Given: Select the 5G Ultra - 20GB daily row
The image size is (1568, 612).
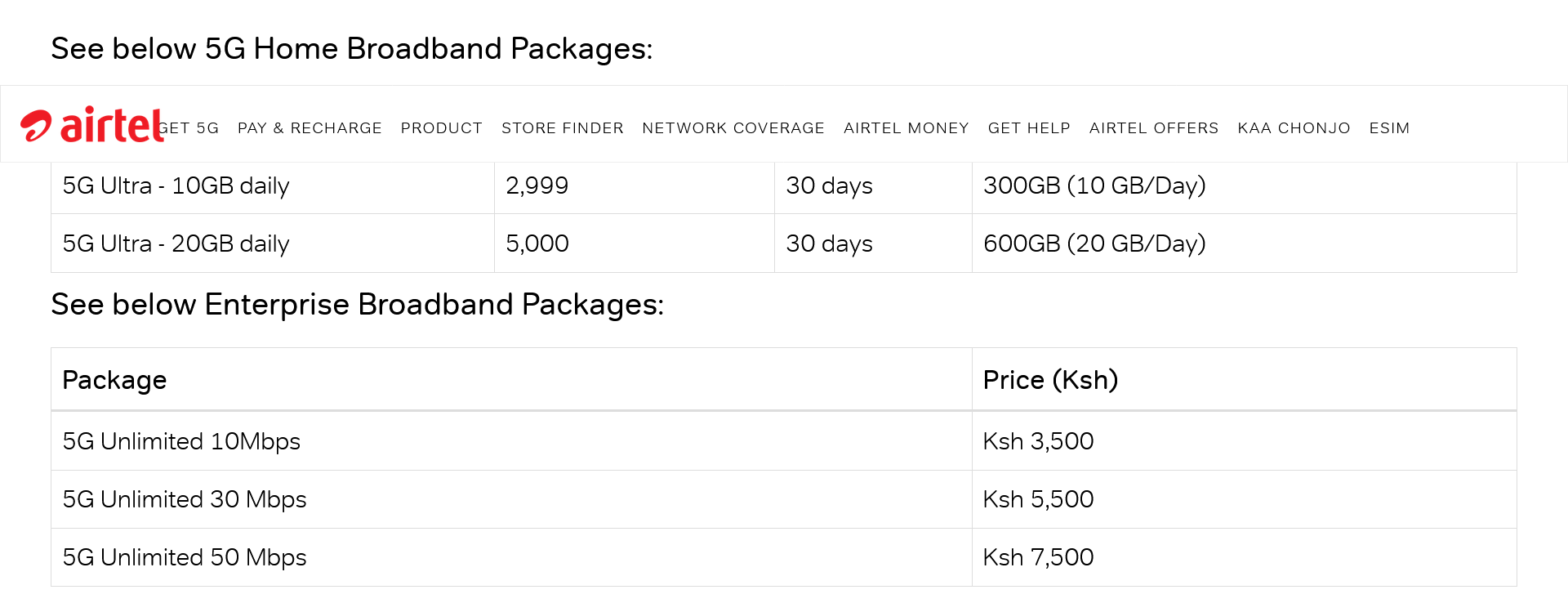Looking at the screenshot, I should [x=176, y=244].
